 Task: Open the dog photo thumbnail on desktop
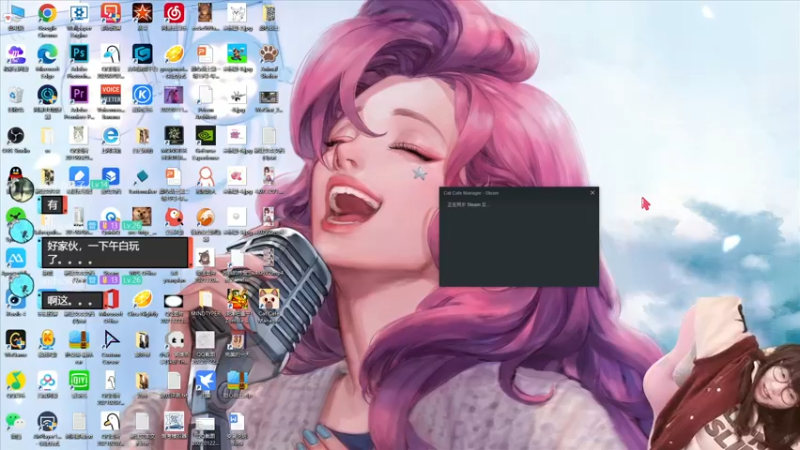pos(142,216)
